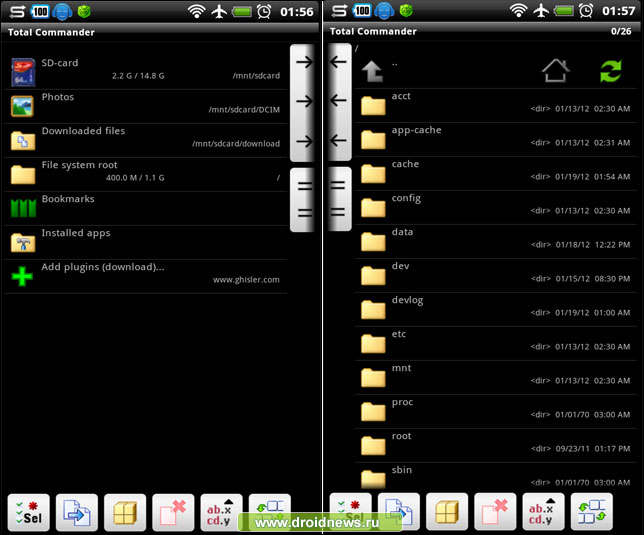Image resolution: width=644 pixels, height=535 pixels.
Task: Tap the 01:57 clock in right status bar
Action: click(x=619, y=11)
